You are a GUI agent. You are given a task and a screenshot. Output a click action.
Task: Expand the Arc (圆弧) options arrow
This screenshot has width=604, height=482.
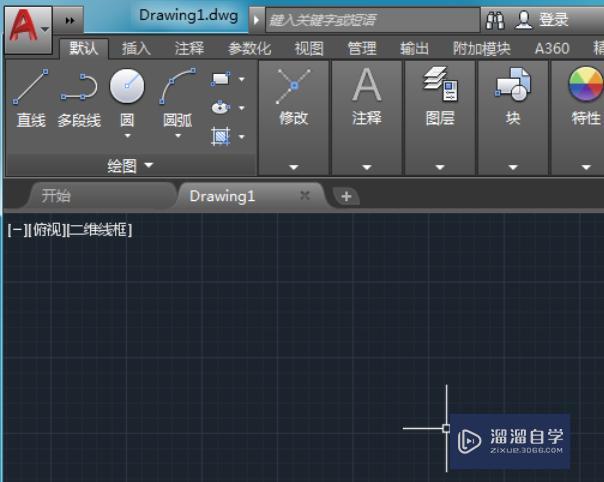click(178, 136)
